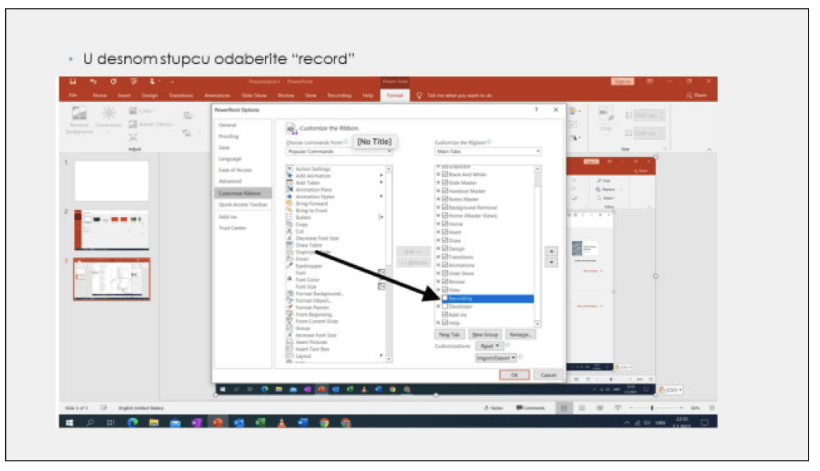Select Quick Access Toolbar in options sidebar

[x=243, y=204]
